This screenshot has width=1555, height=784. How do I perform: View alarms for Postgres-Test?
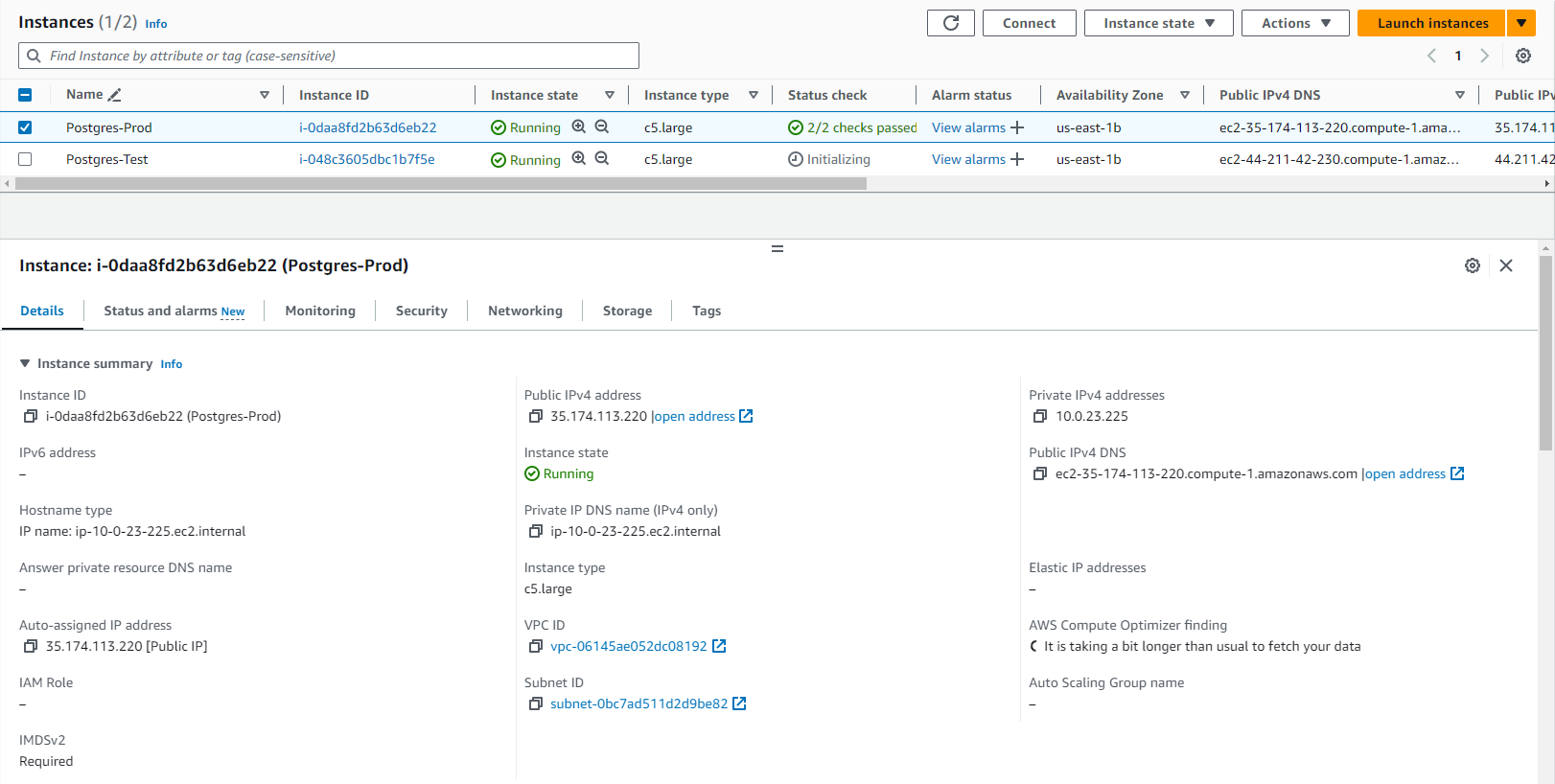pos(968,159)
